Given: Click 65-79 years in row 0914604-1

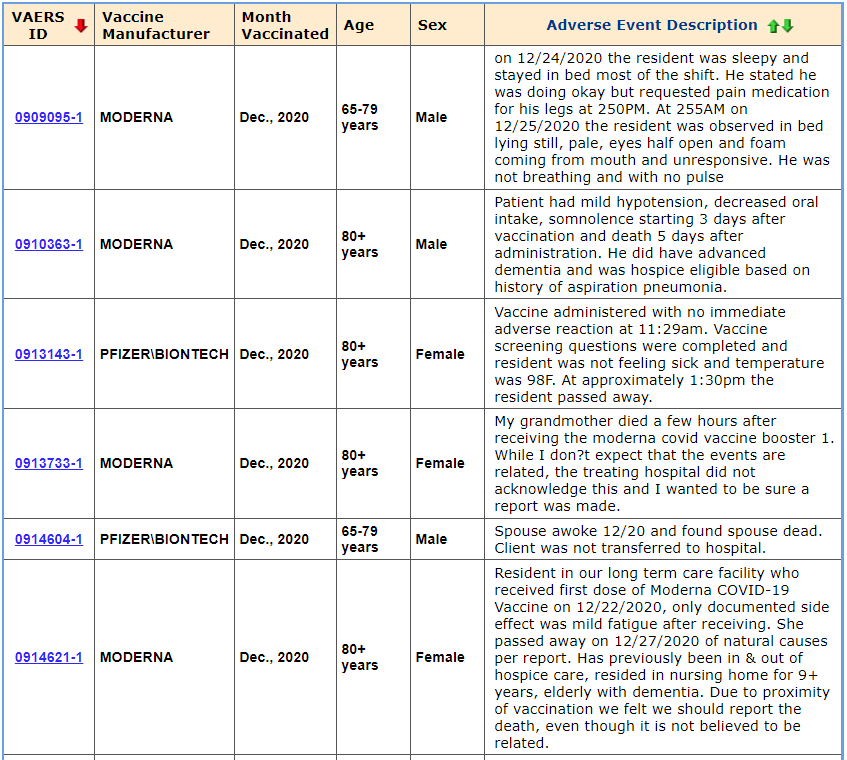Looking at the screenshot, I should click(360, 539).
